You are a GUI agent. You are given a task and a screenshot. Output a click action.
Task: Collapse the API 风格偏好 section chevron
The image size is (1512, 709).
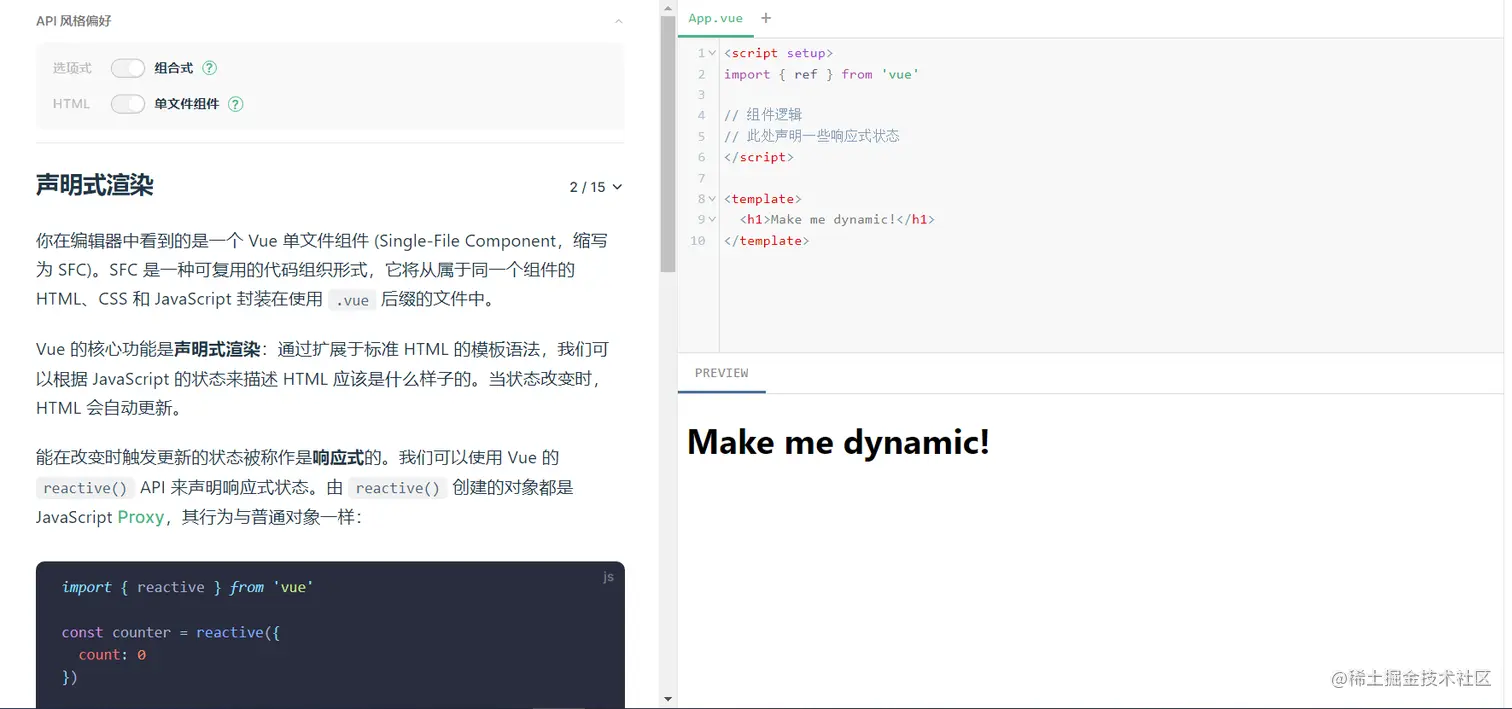click(618, 21)
